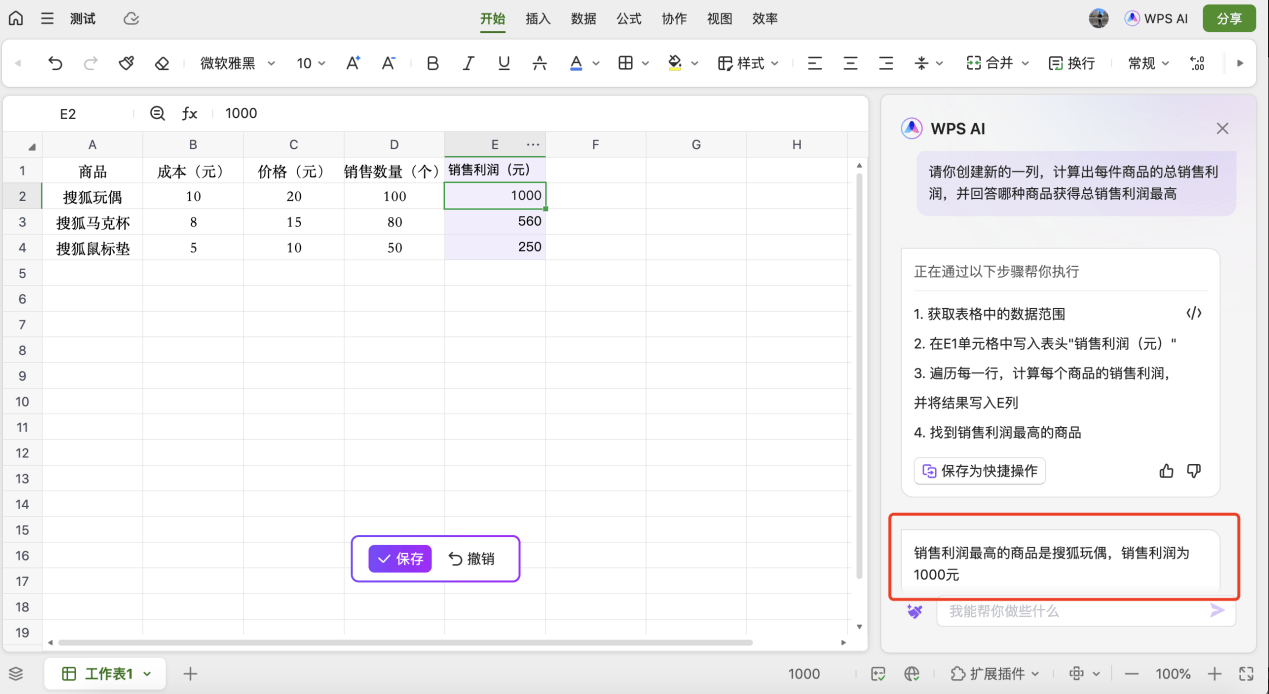Undo the last action
This screenshot has height=694, width=1269.
tap(55, 63)
